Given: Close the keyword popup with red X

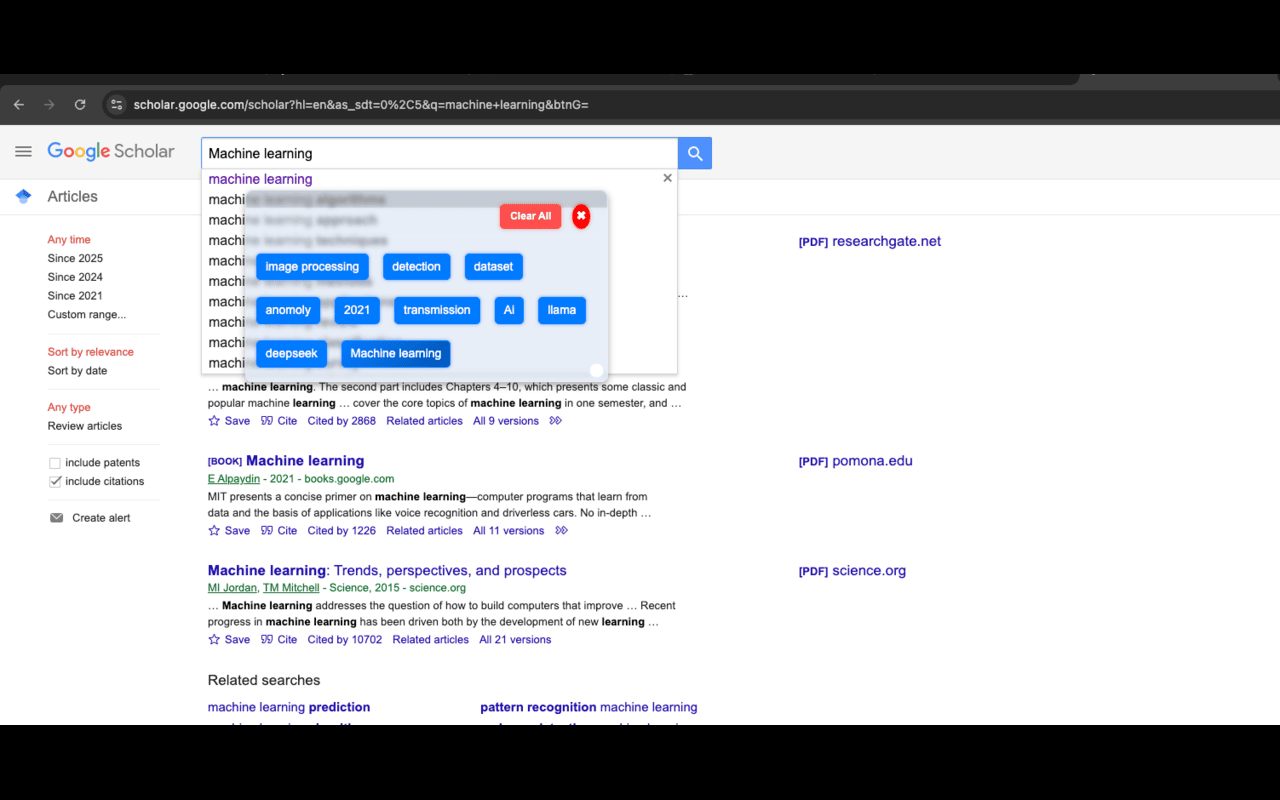Looking at the screenshot, I should tap(581, 216).
